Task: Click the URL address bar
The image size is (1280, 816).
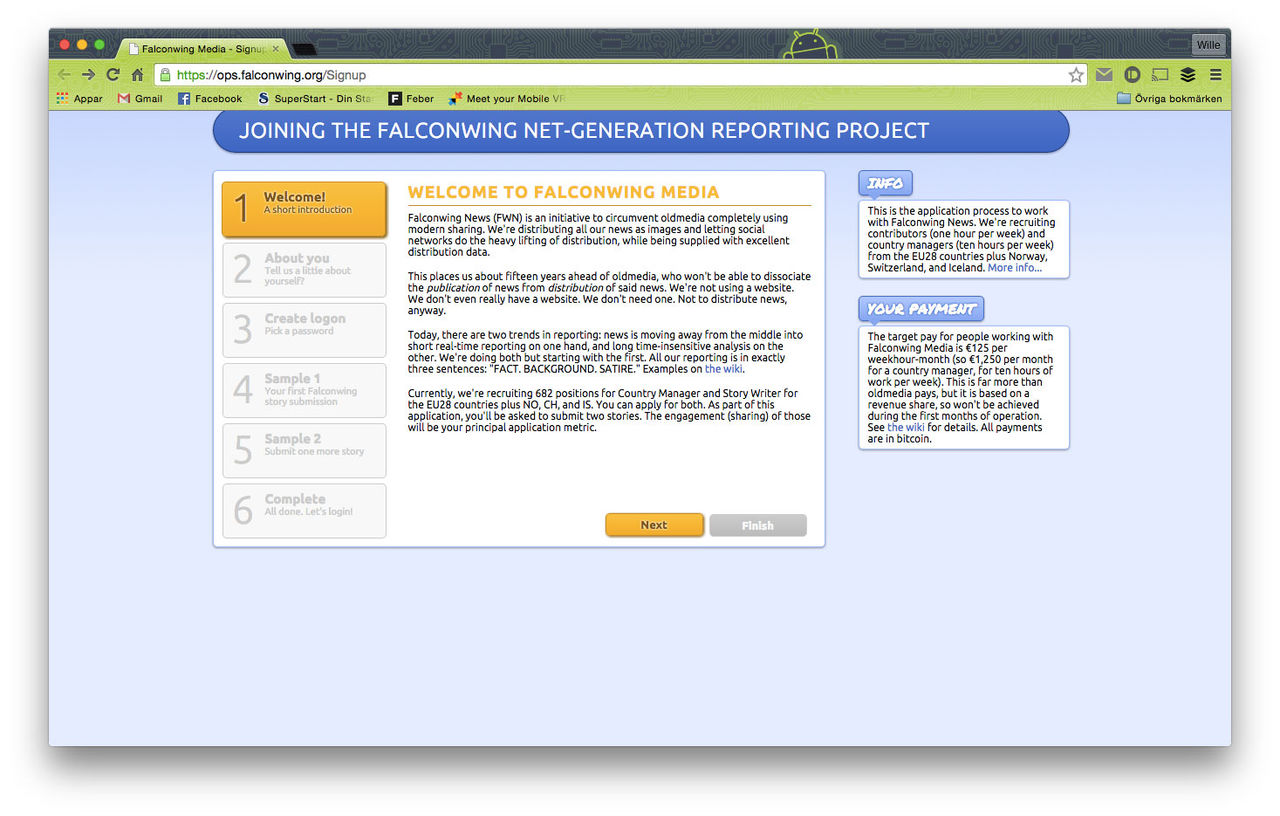Action: pos(600,75)
